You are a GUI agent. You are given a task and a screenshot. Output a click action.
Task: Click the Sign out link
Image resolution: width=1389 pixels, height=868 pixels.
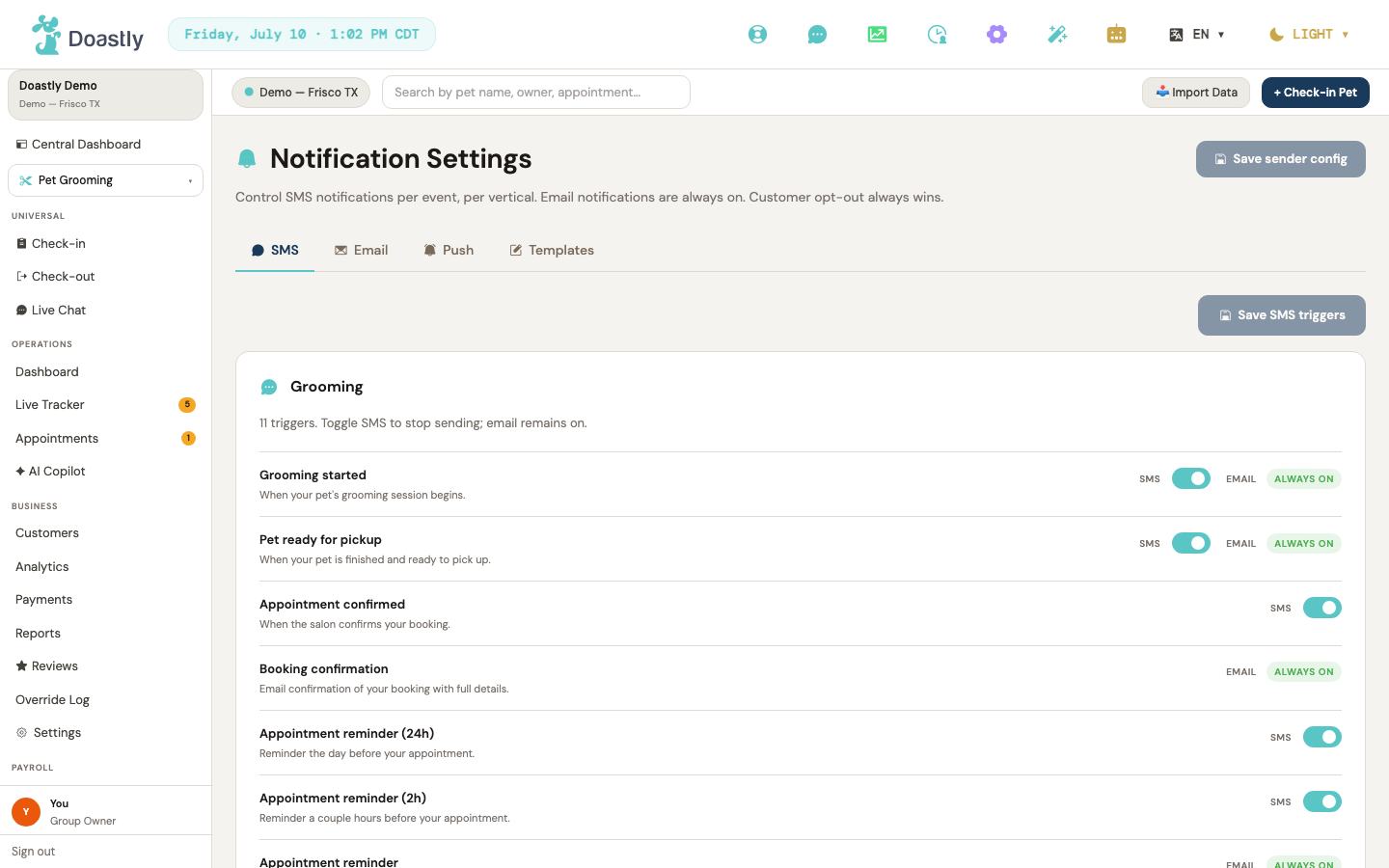(x=34, y=852)
